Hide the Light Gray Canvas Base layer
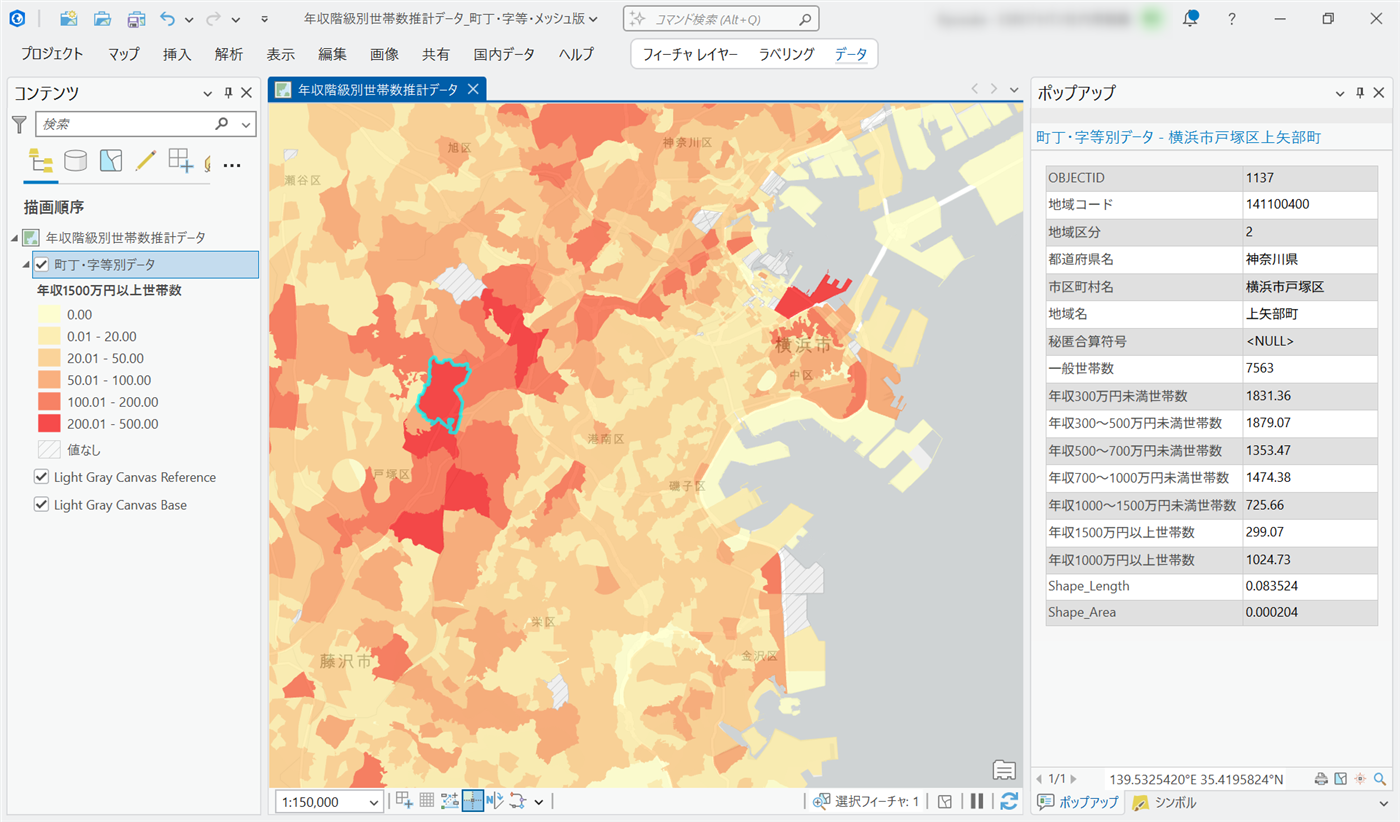The image size is (1400, 822). pyautogui.click(x=42, y=505)
